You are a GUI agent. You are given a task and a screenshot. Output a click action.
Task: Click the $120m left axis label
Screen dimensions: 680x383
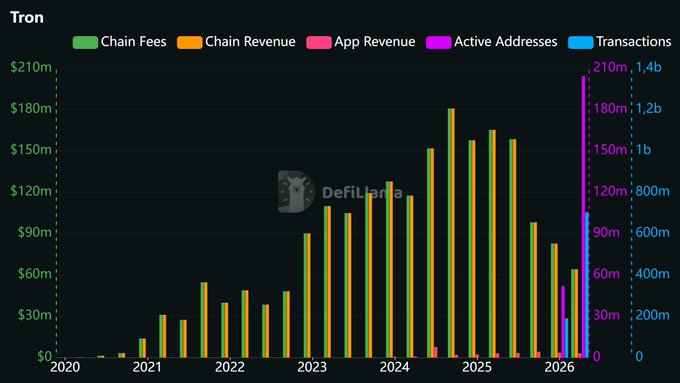click(x=31, y=191)
